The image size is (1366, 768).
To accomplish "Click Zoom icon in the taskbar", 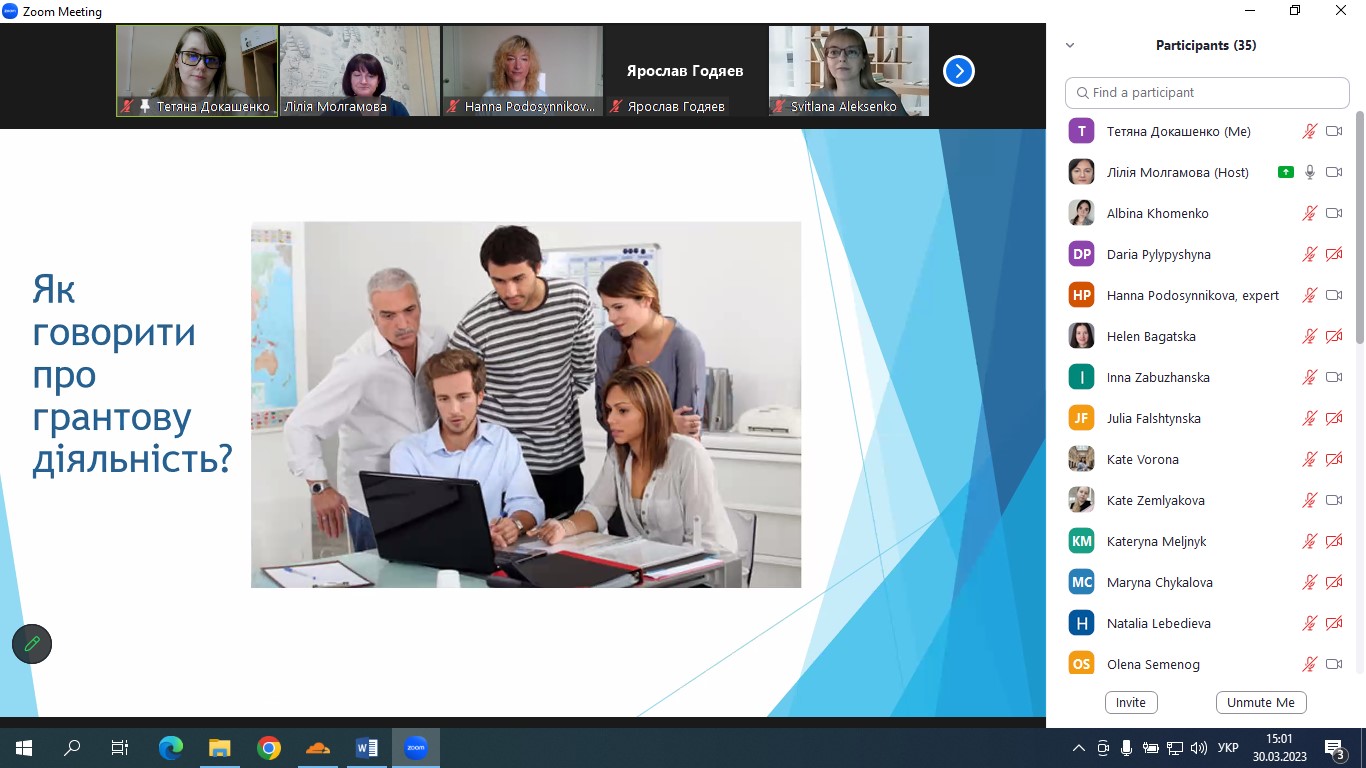I will click(x=415, y=747).
